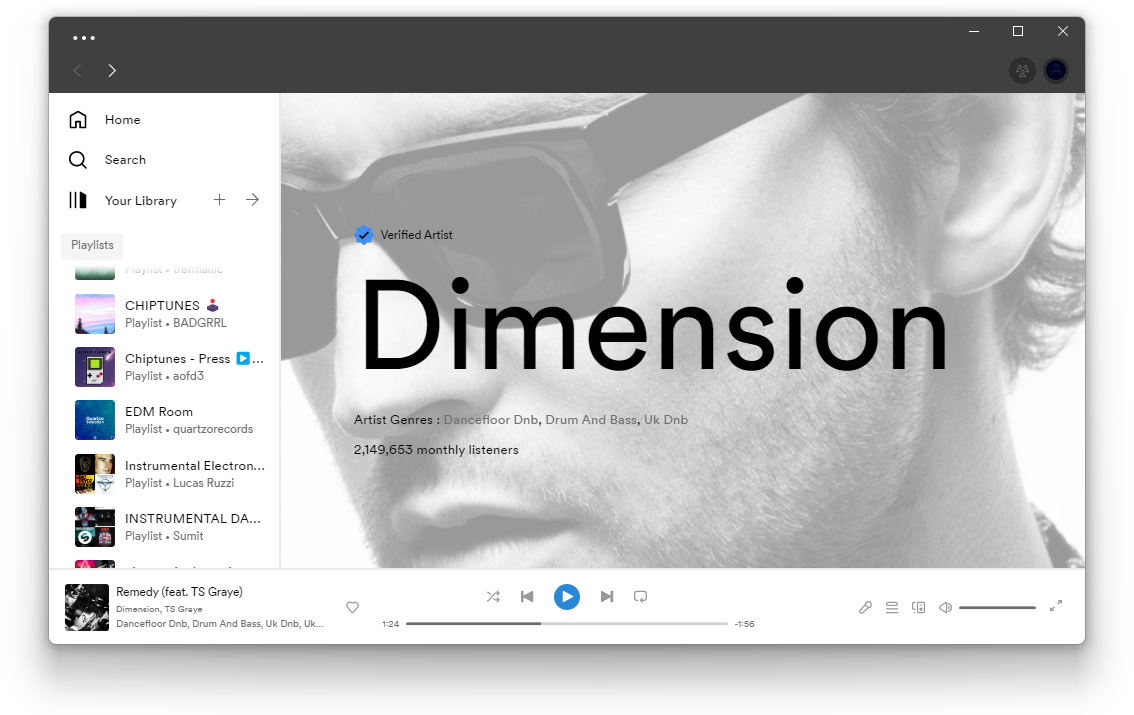Expand Your Library with the arrow
1134x715 pixels.
coord(252,200)
